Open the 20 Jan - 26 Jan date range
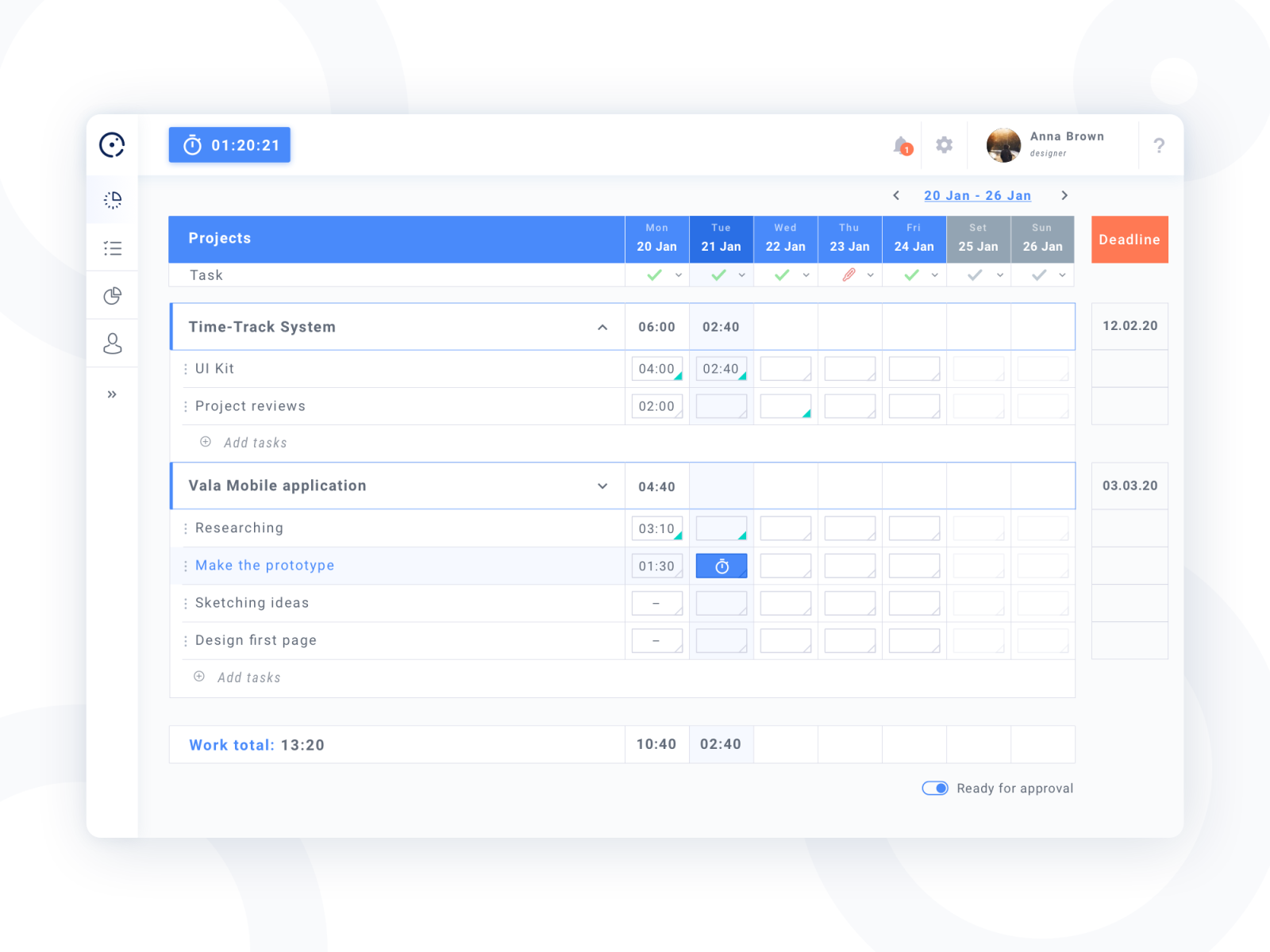The height and width of the screenshot is (952, 1270). pos(978,195)
